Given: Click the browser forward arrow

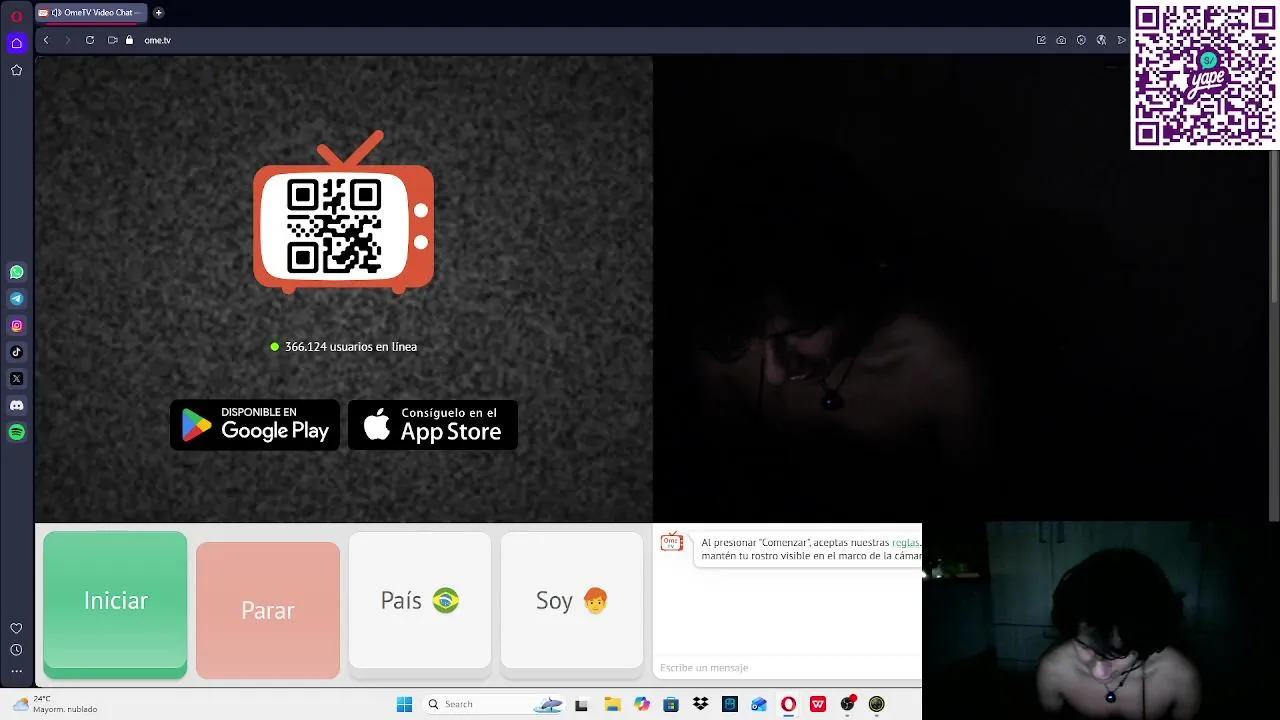Looking at the screenshot, I should click(68, 40).
